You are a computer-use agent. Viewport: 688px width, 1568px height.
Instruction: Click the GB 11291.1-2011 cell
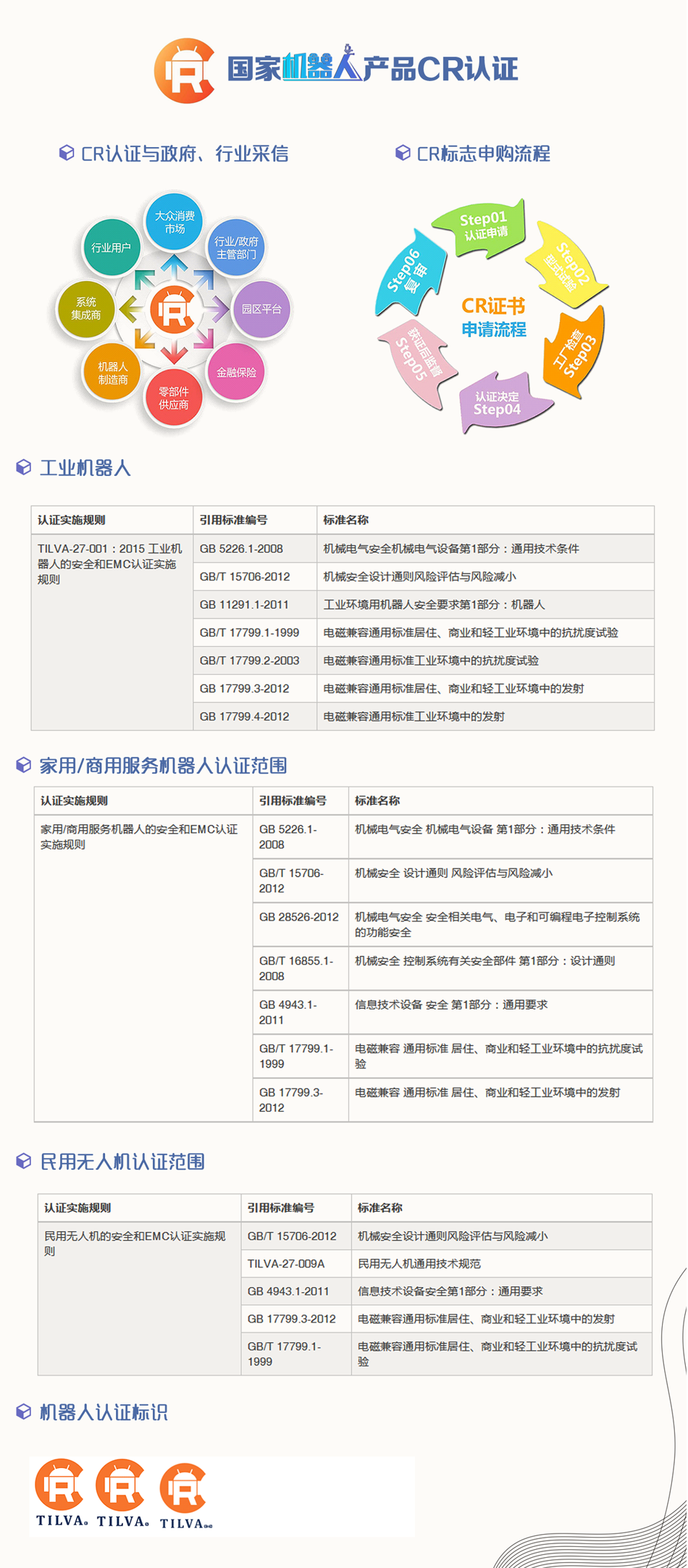tap(255, 605)
